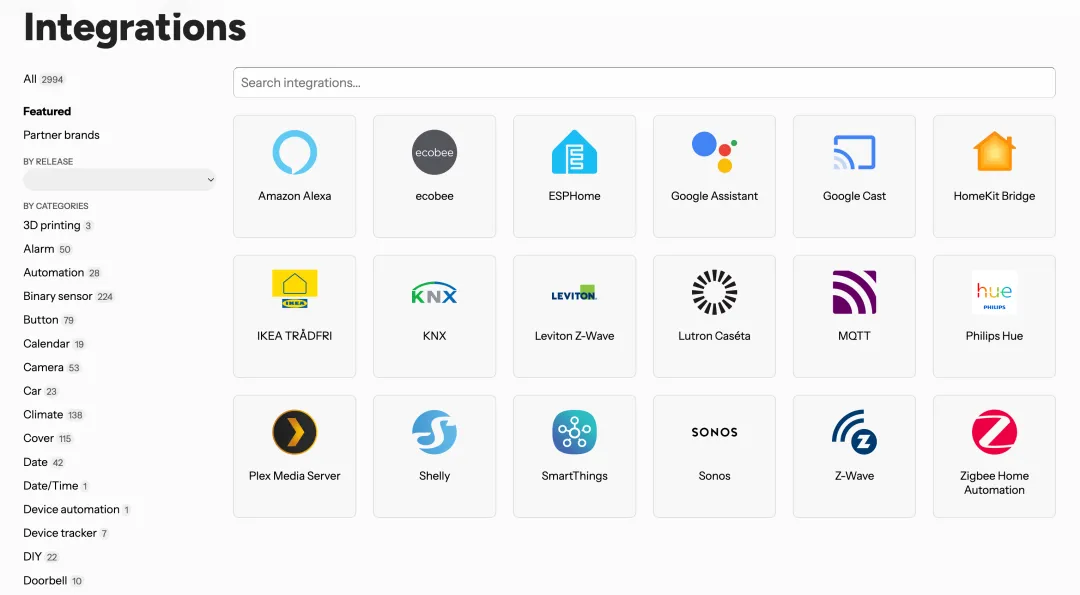Click the Philips Hue label
Viewport: 1080px width, 595px height.
[x=994, y=336]
